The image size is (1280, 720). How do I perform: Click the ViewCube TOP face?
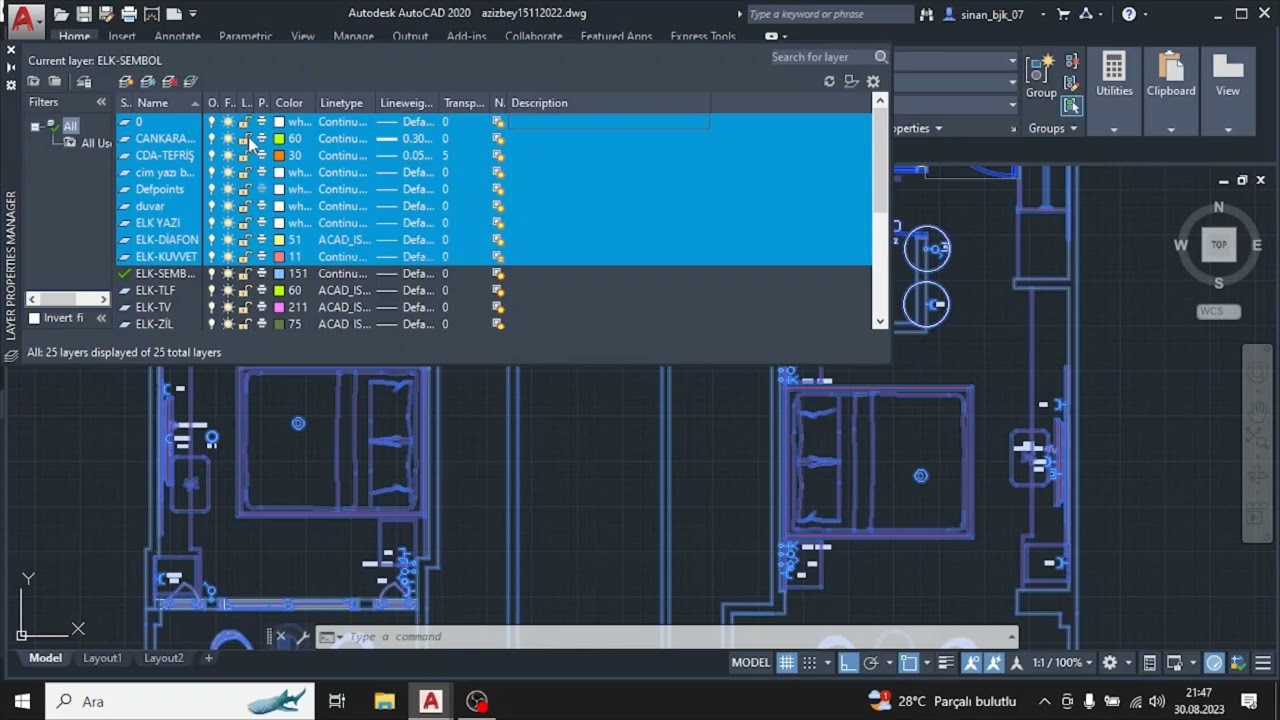coord(1218,244)
